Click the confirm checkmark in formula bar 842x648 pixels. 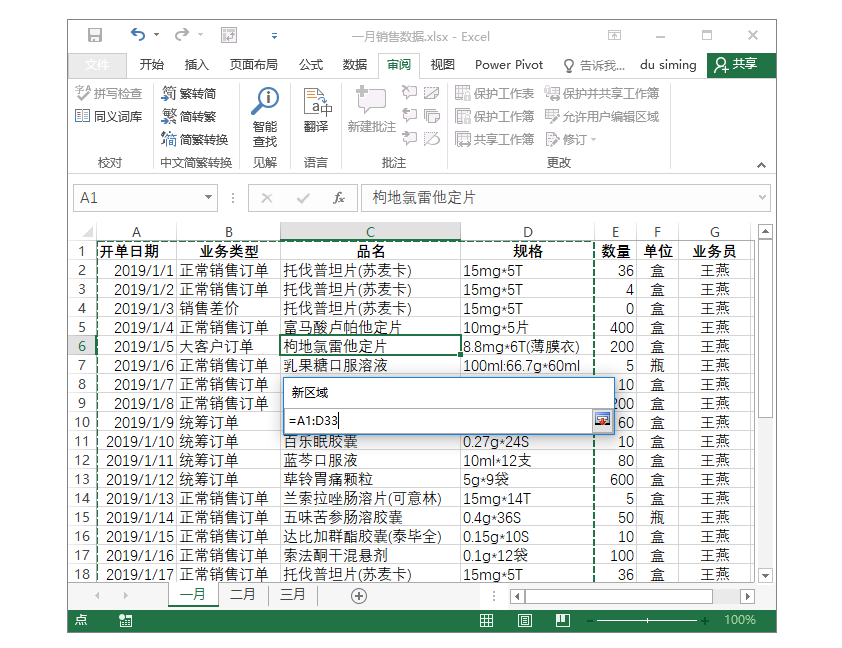coord(303,199)
